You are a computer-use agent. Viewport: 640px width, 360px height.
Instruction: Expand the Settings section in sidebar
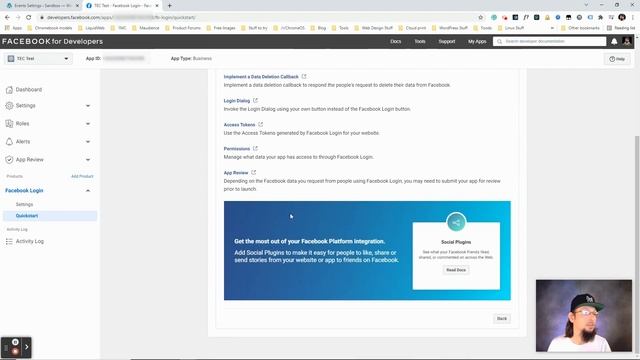(x=88, y=106)
